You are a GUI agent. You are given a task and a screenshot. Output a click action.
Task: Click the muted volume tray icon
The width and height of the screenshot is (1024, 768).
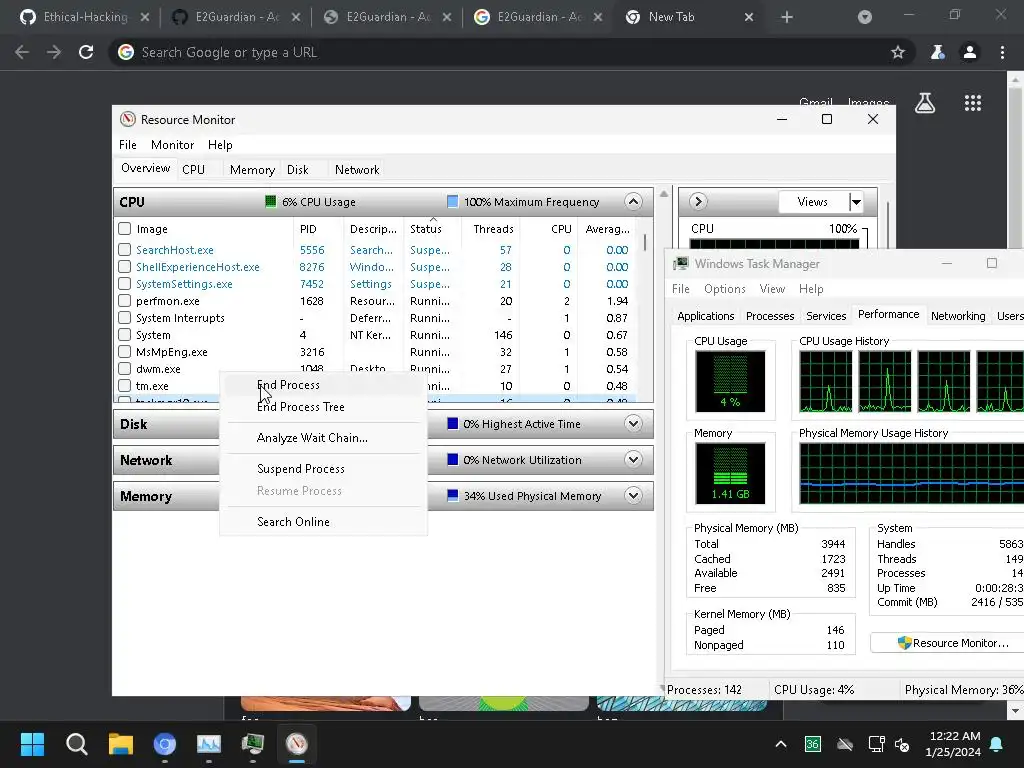(902, 744)
